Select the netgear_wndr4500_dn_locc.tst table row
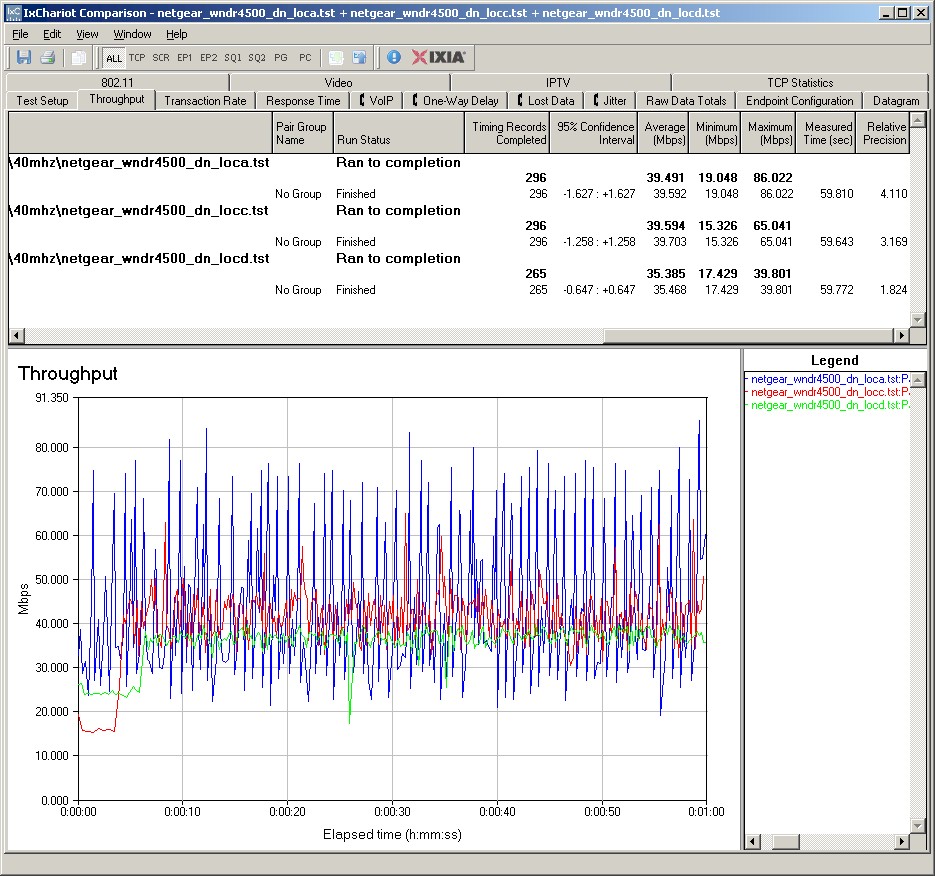 (x=459, y=211)
